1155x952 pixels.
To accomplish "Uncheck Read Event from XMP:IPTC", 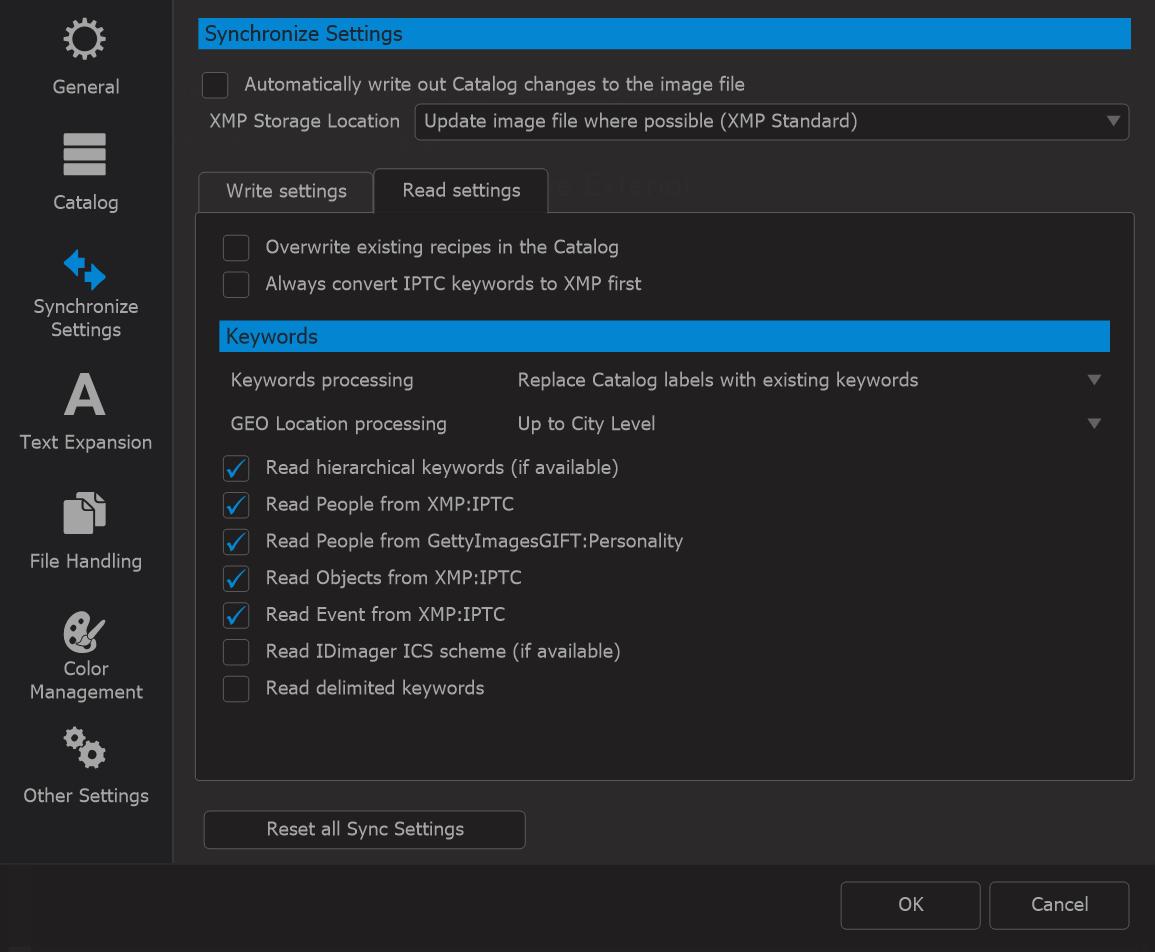I will (x=236, y=615).
